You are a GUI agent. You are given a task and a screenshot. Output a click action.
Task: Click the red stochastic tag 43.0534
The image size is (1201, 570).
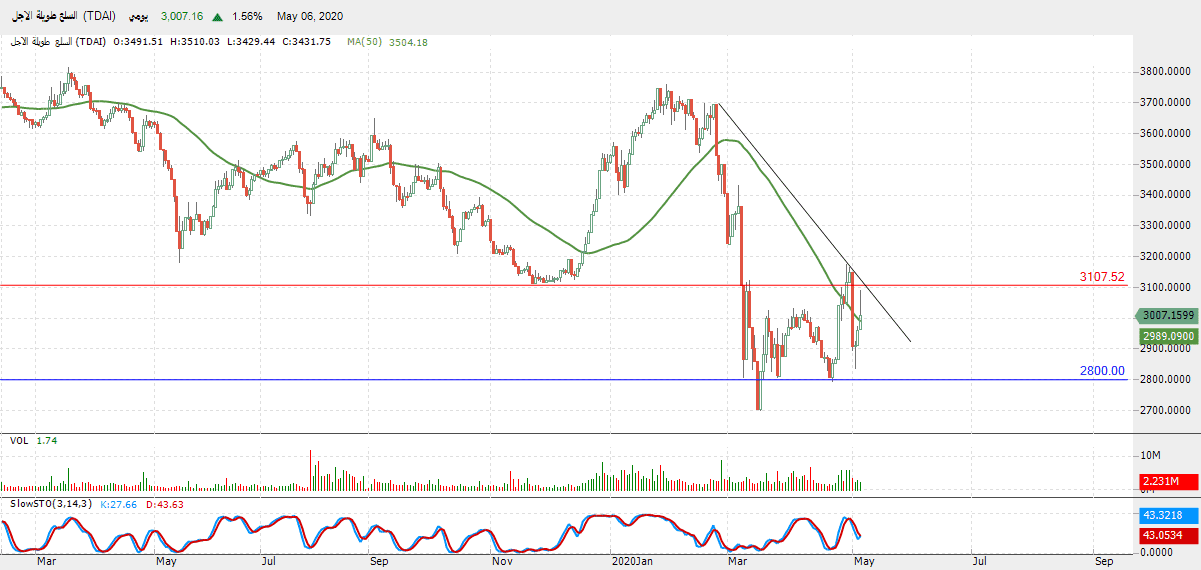point(1168,535)
